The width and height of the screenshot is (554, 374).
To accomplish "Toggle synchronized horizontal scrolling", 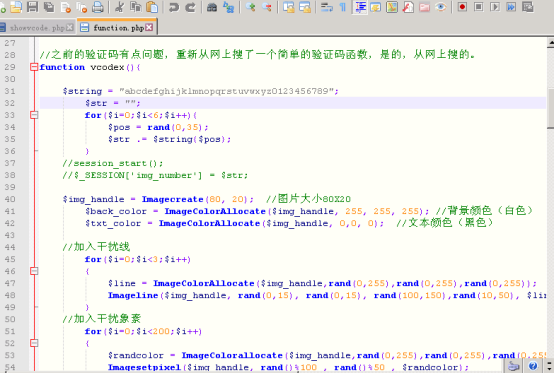I will 305,7.
